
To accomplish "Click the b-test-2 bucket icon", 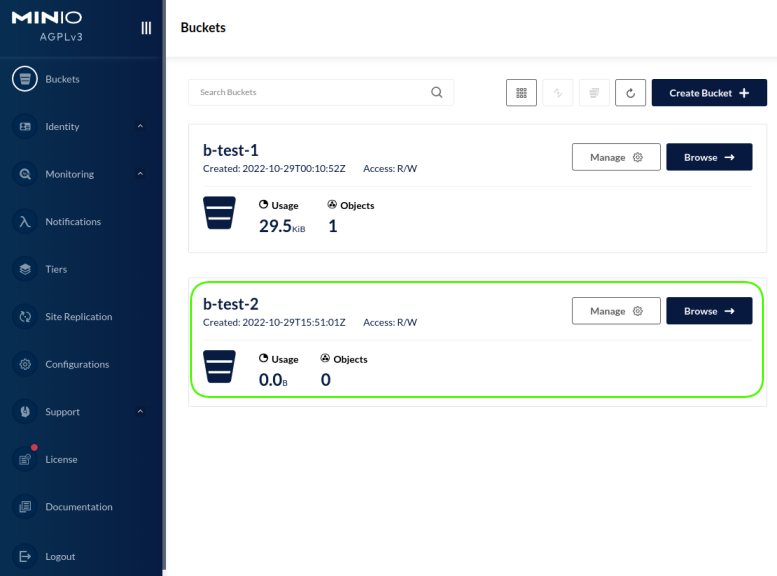I will 219,367.
